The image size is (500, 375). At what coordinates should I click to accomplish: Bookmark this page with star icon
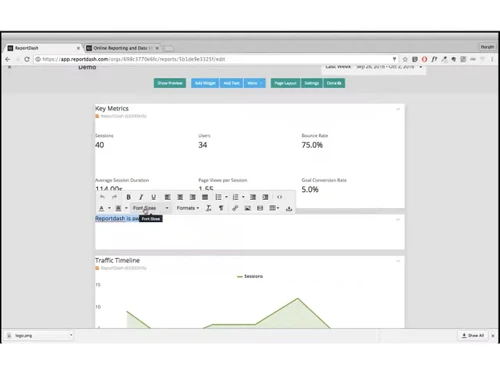tap(405, 59)
